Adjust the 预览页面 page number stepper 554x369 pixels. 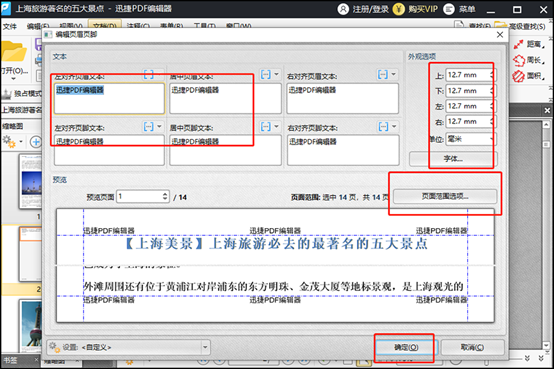[x=165, y=196]
